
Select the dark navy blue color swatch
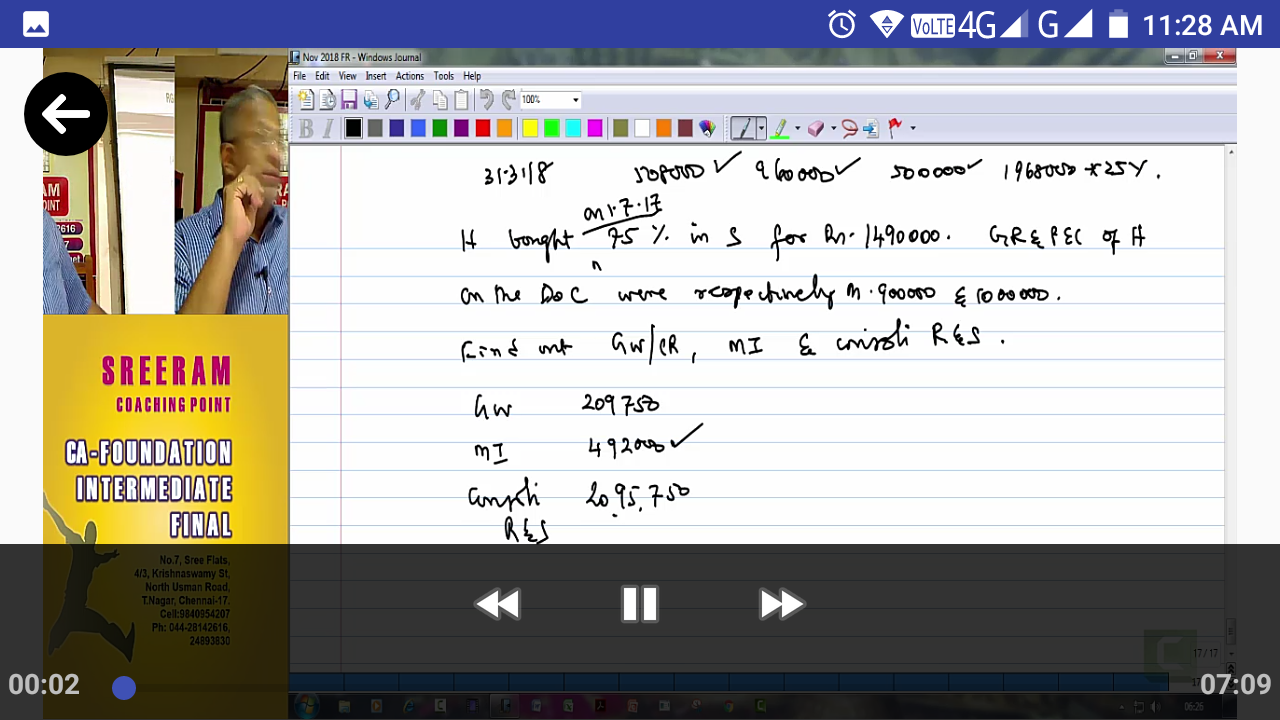397,128
